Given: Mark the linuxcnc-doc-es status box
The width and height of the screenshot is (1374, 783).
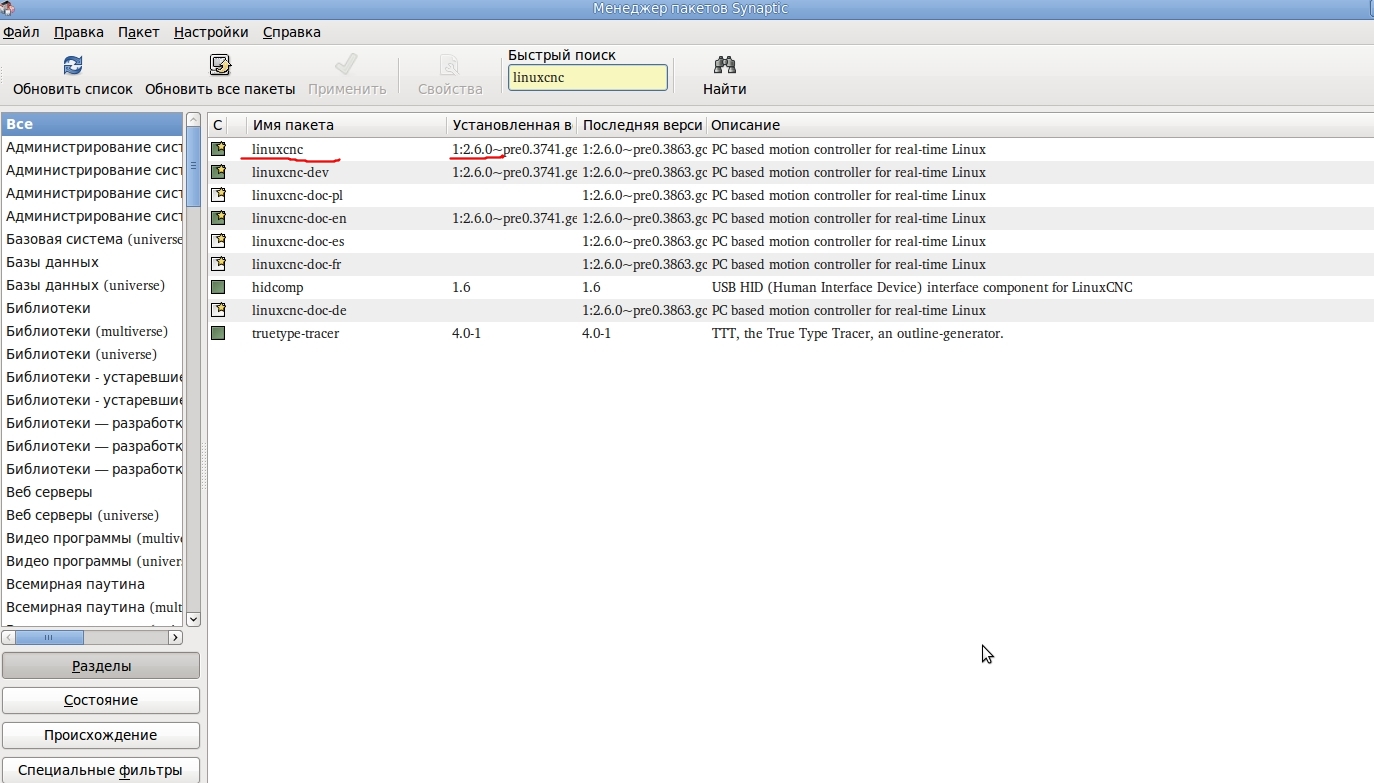Looking at the screenshot, I should click(218, 241).
